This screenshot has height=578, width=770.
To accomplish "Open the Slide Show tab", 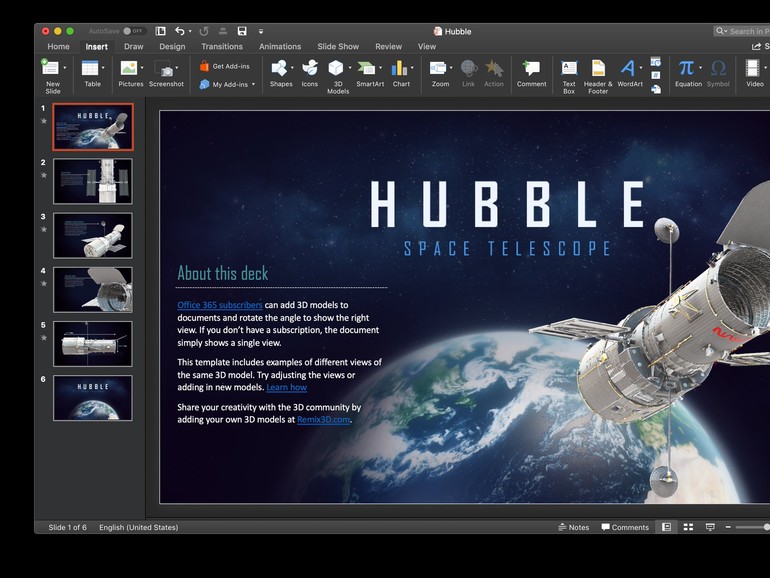I will 338,47.
